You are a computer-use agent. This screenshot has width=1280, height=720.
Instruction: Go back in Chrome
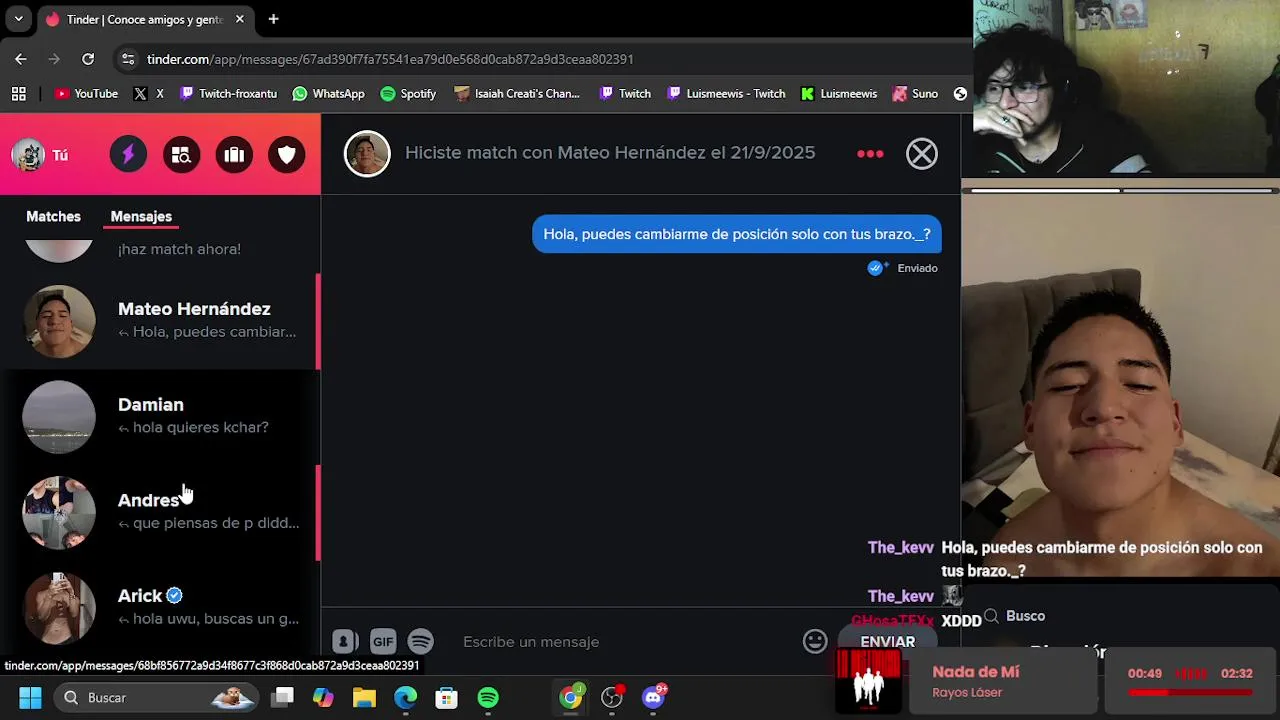pos(21,59)
